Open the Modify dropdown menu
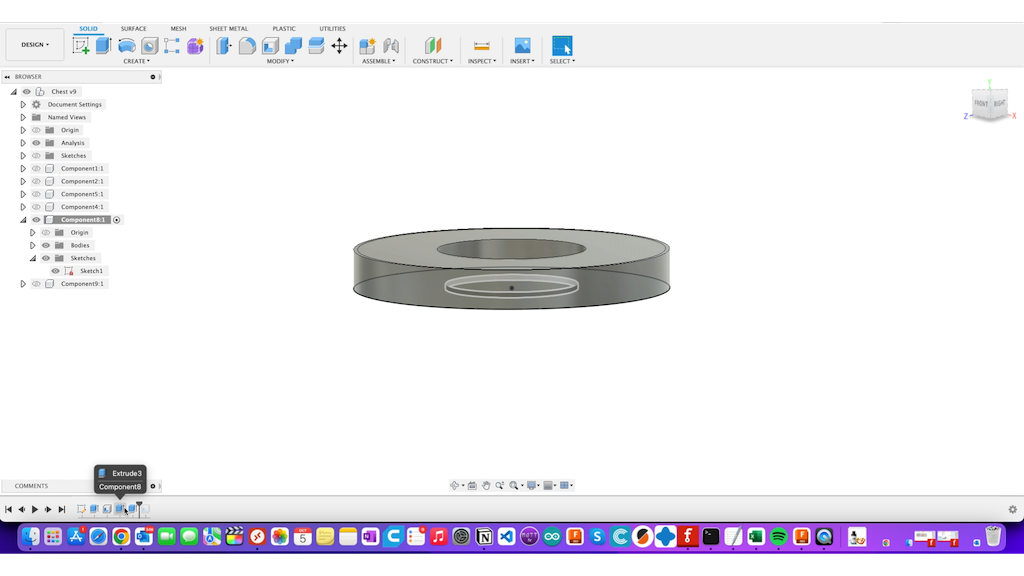This screenshot has height=576, width=1024. [280, 61]
